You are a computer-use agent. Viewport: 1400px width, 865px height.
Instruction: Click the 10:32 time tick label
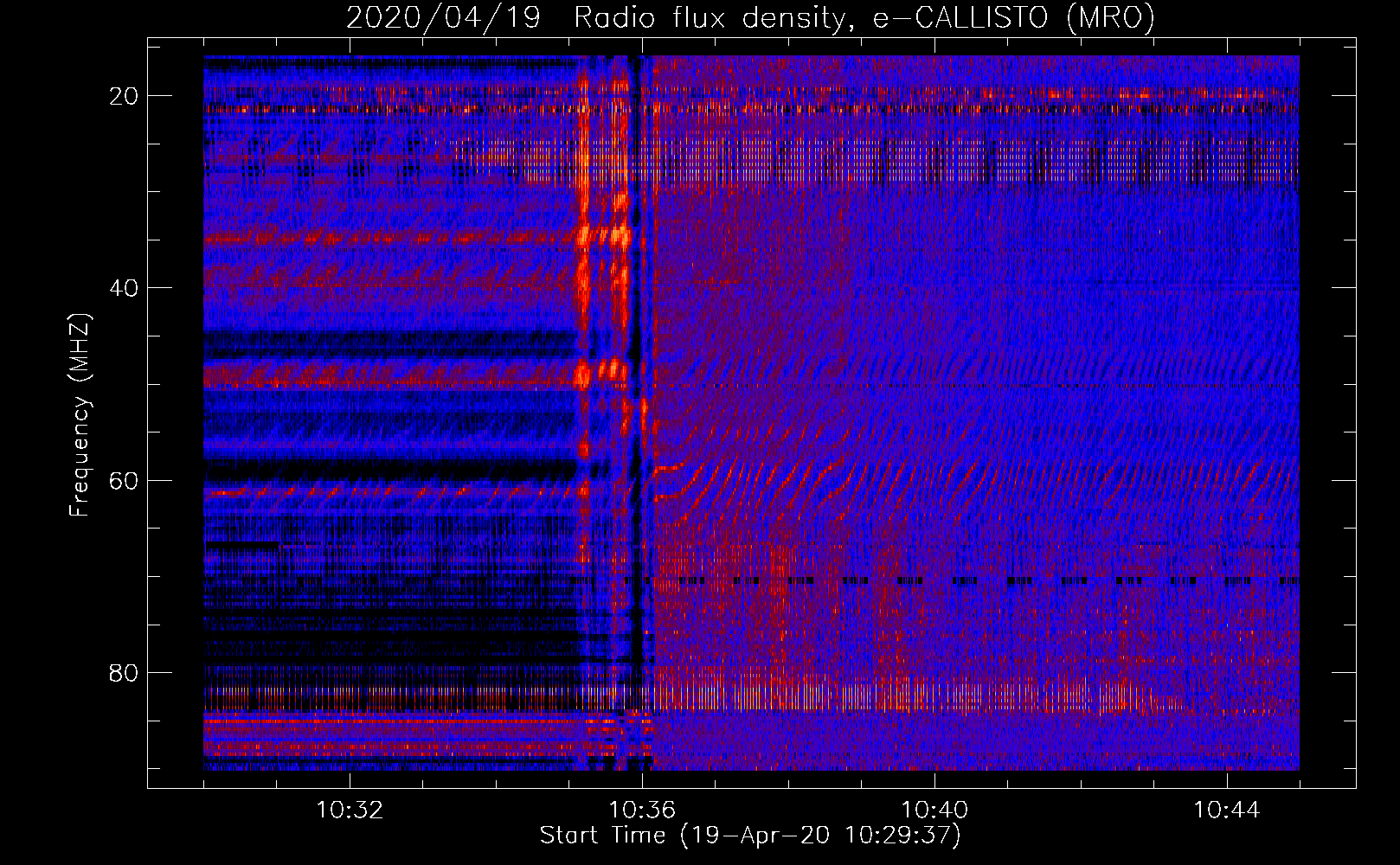(x=350, y=811)
